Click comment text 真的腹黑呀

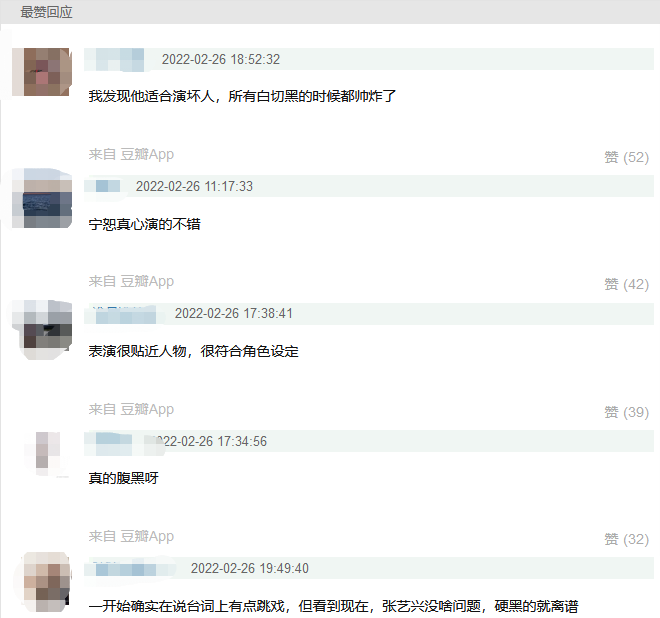tap(123, 478)
